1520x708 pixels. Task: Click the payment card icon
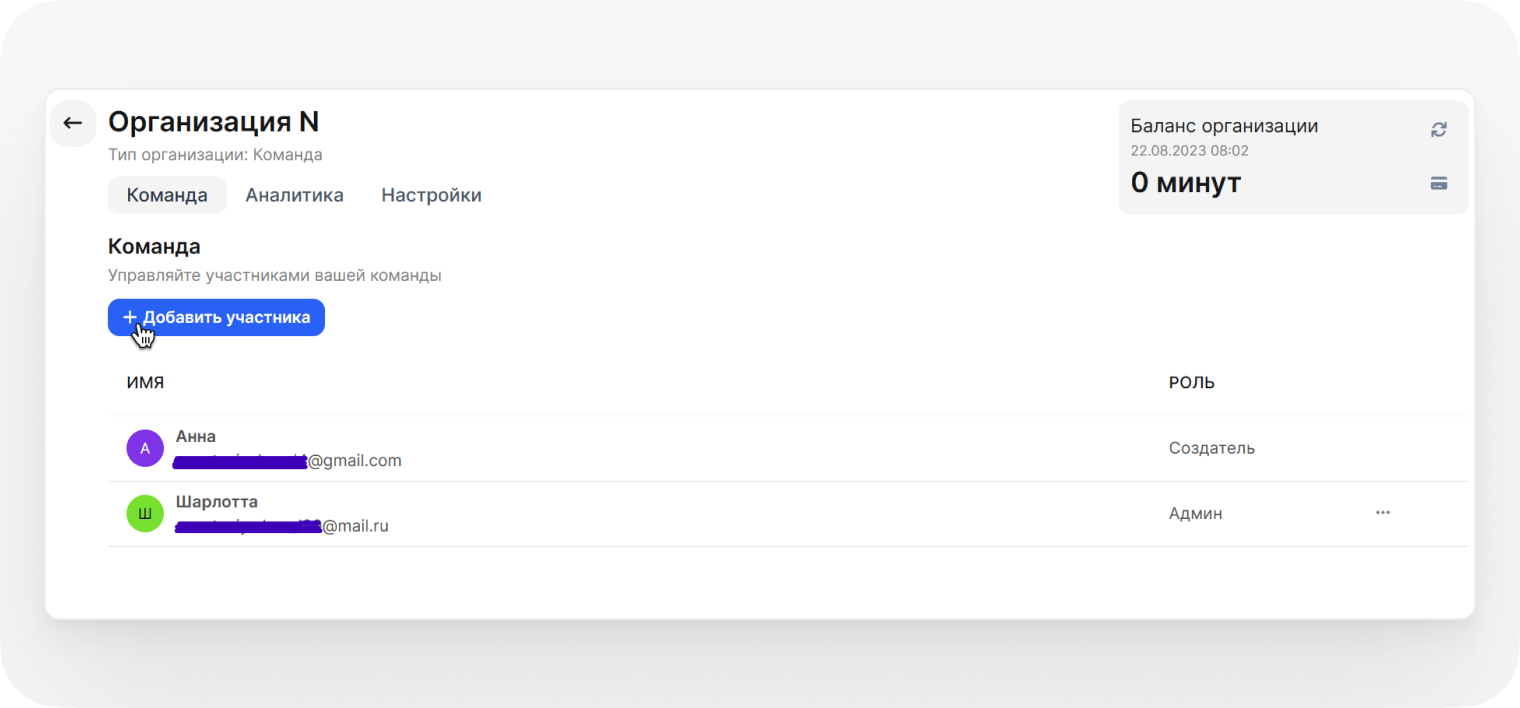(1439, 183)
